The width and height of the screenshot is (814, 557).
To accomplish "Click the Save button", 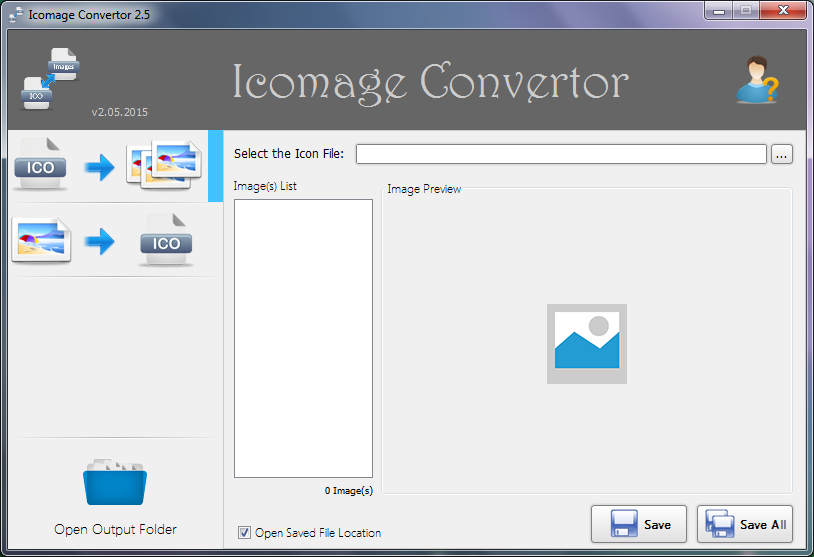I will point(639,524).
